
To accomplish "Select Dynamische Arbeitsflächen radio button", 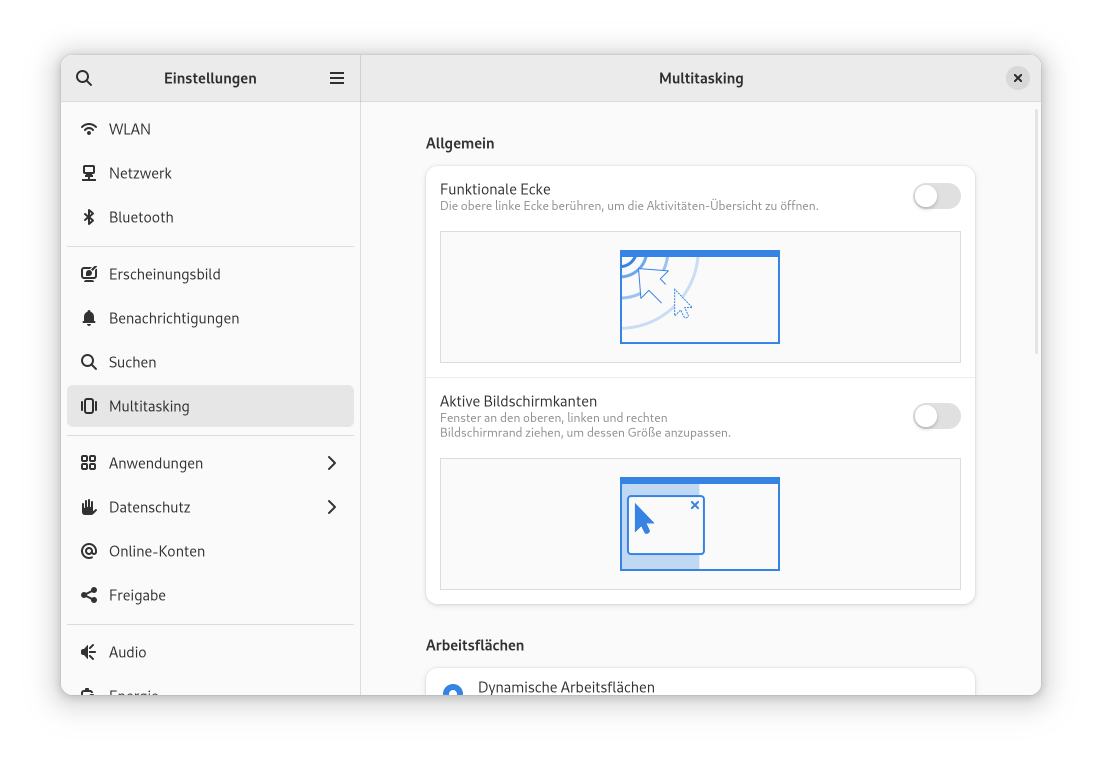I will [x=453, y=690].
